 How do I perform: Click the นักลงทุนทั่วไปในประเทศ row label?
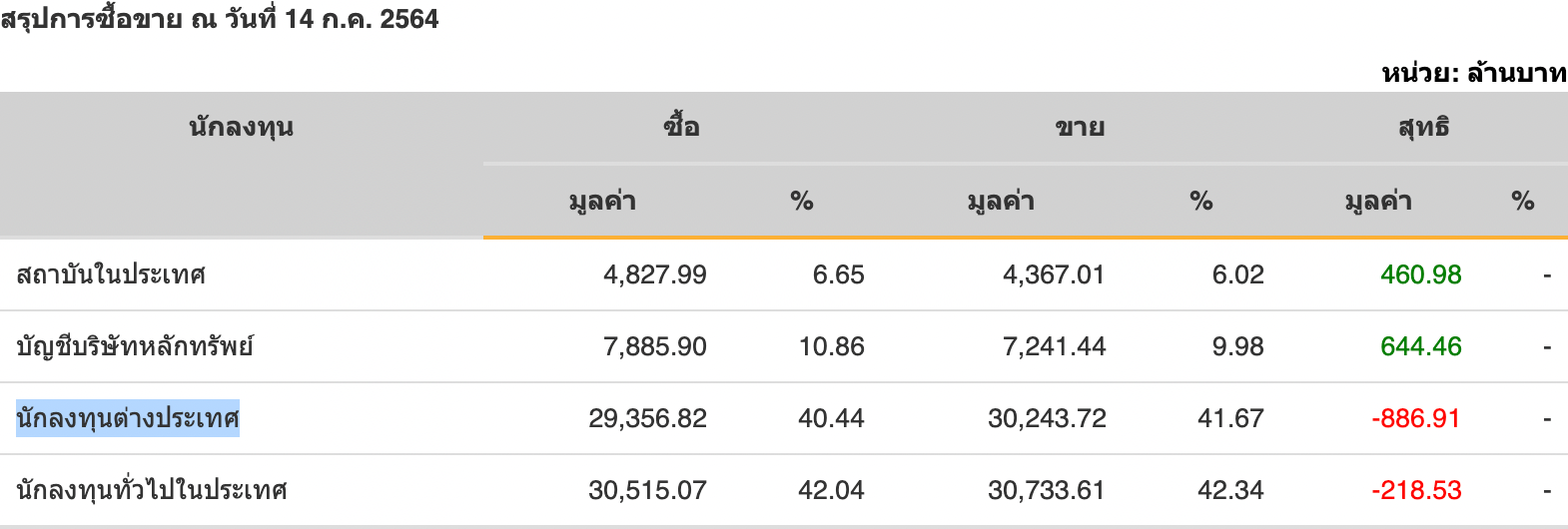coord(152,490)
